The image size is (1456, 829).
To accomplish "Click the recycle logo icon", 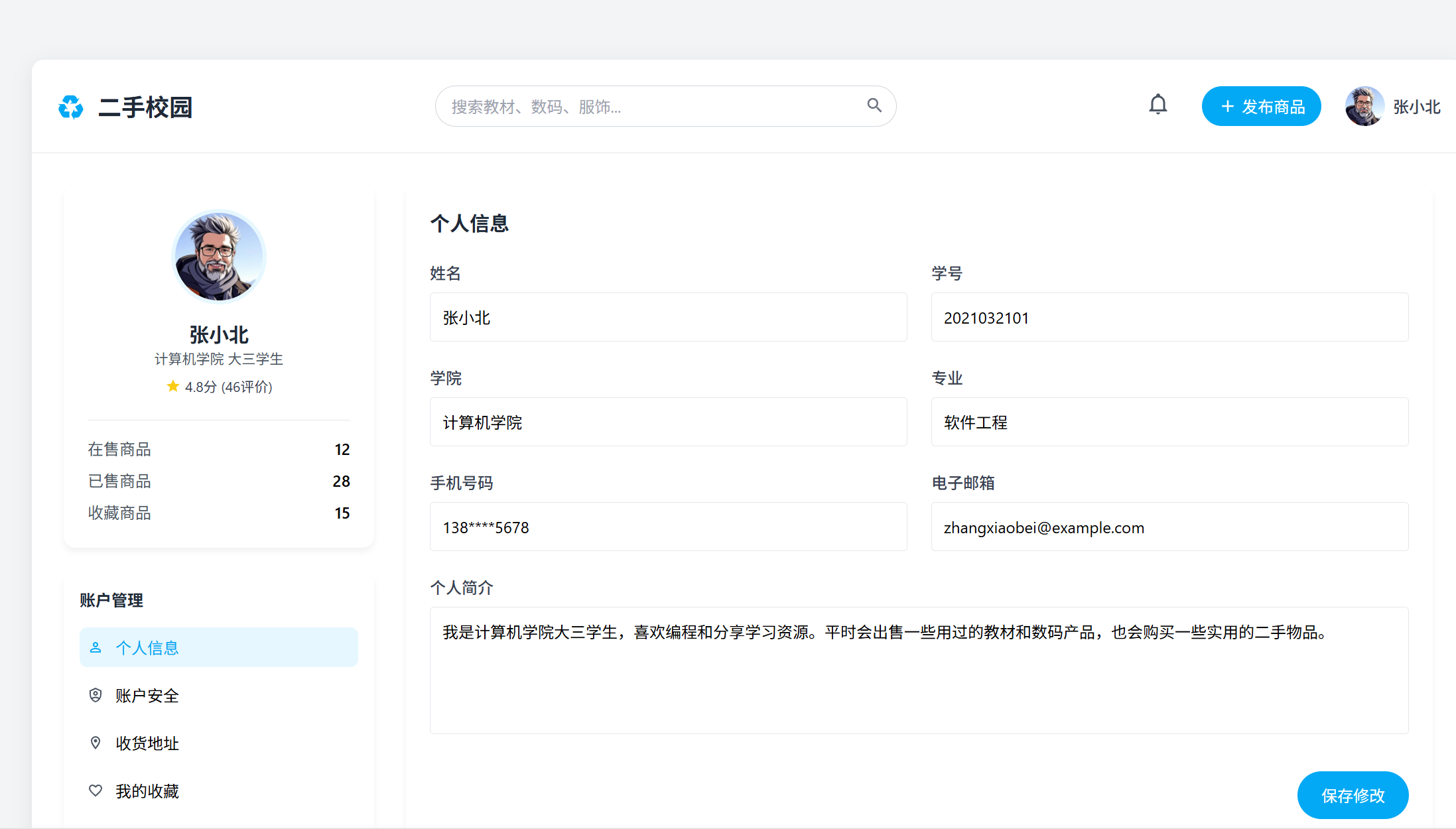I will click(x=70, y=107).
